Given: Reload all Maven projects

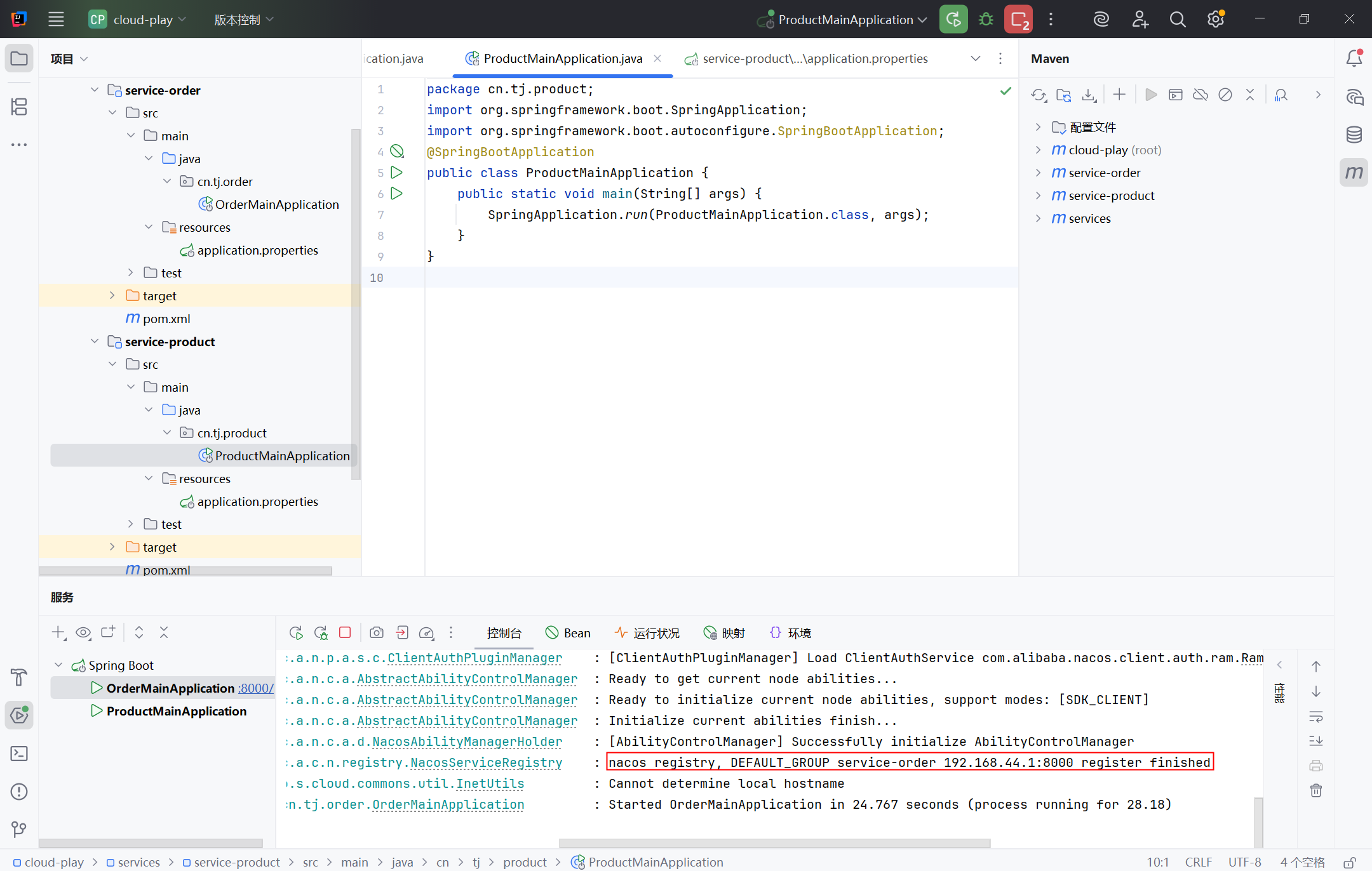Looking at the screenshot, I should pyautogui.click(x=1039, y=95).
